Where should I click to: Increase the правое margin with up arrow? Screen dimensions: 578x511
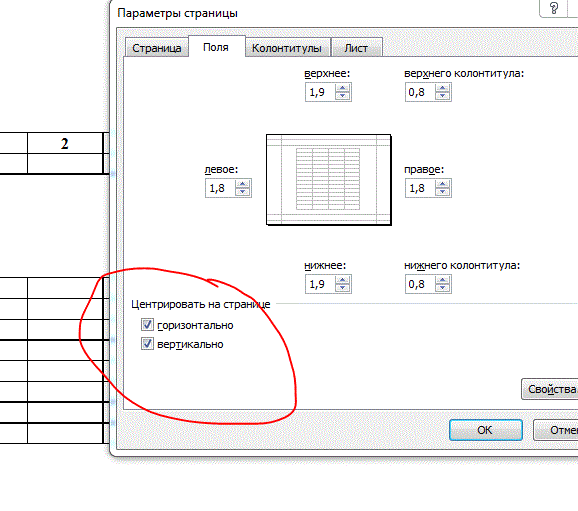pos(442,184)
